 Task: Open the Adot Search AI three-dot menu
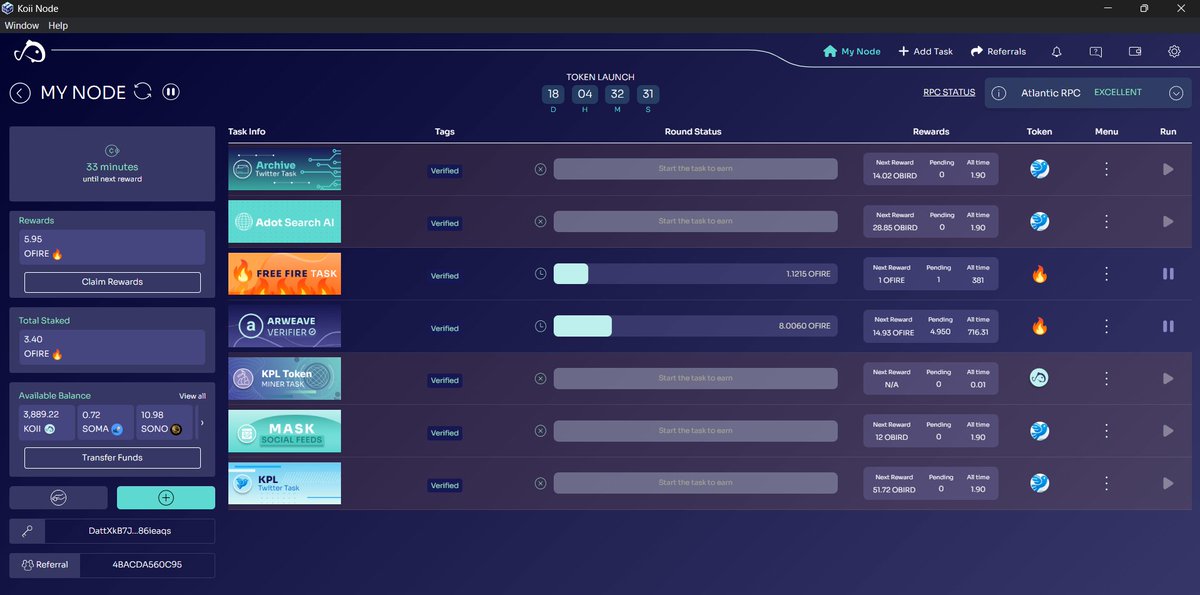coord(1106,222)
